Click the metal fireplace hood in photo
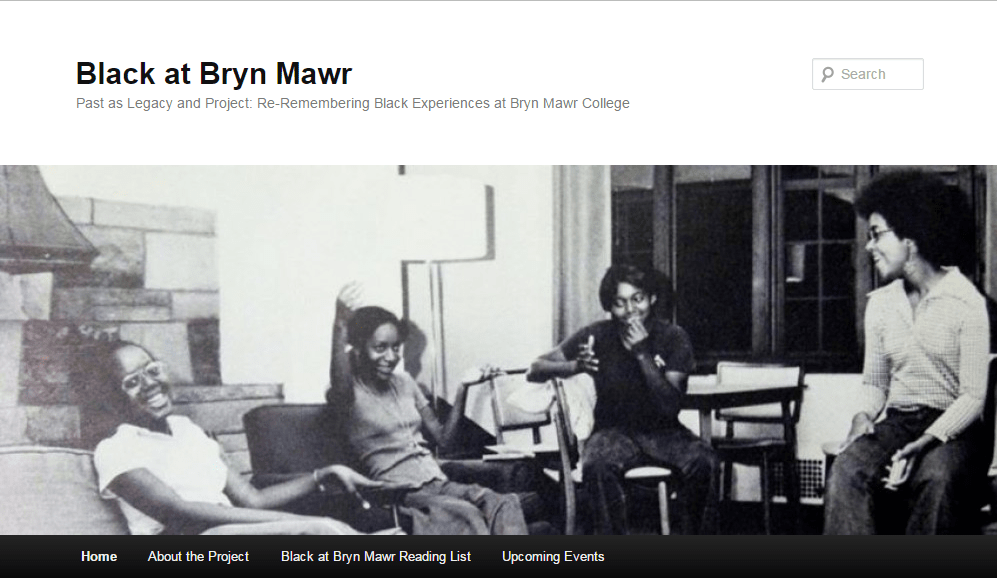Screen dimensions: 997x578 (41, 219)
